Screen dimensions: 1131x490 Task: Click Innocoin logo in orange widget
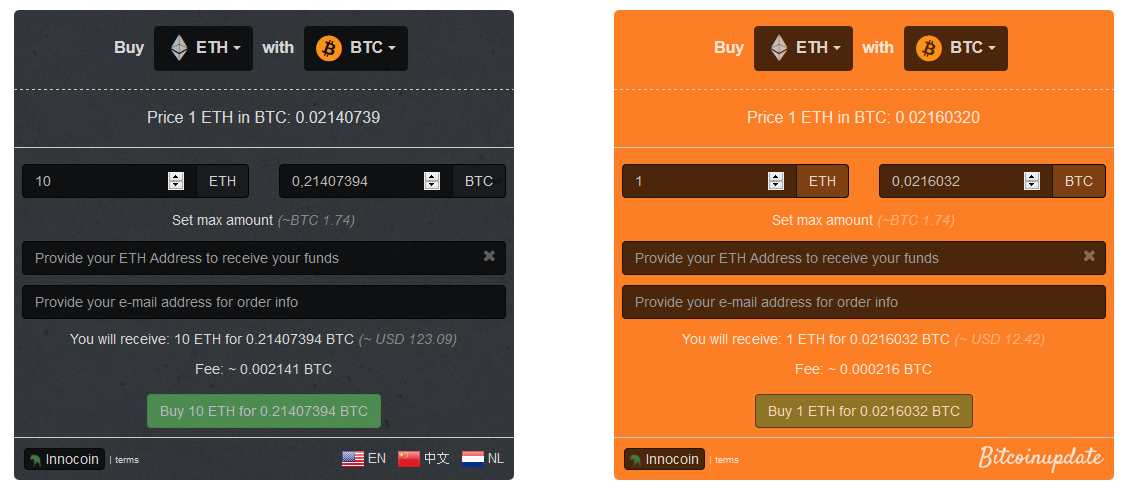coord(664,459)
